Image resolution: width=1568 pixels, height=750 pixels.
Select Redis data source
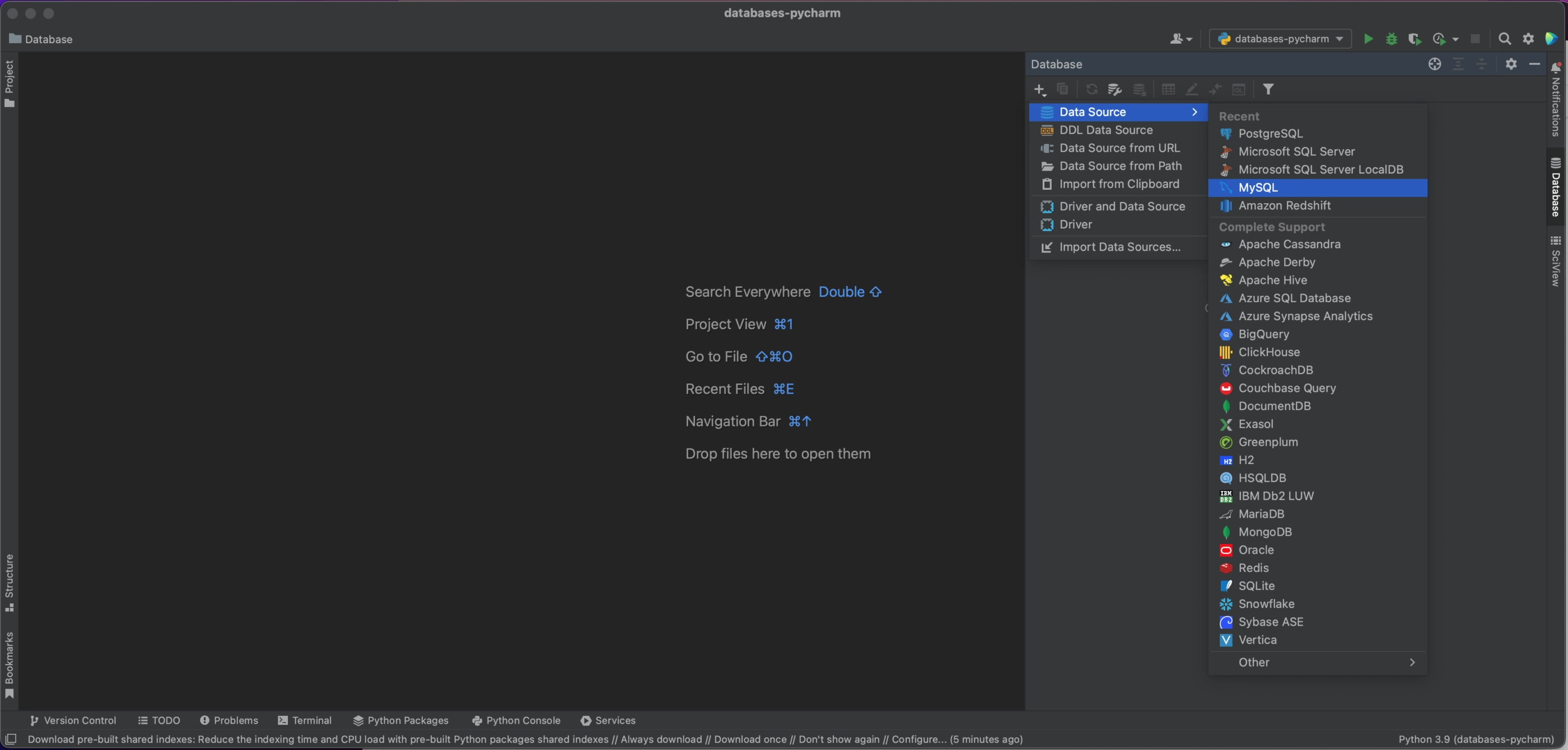point(1317,568)
